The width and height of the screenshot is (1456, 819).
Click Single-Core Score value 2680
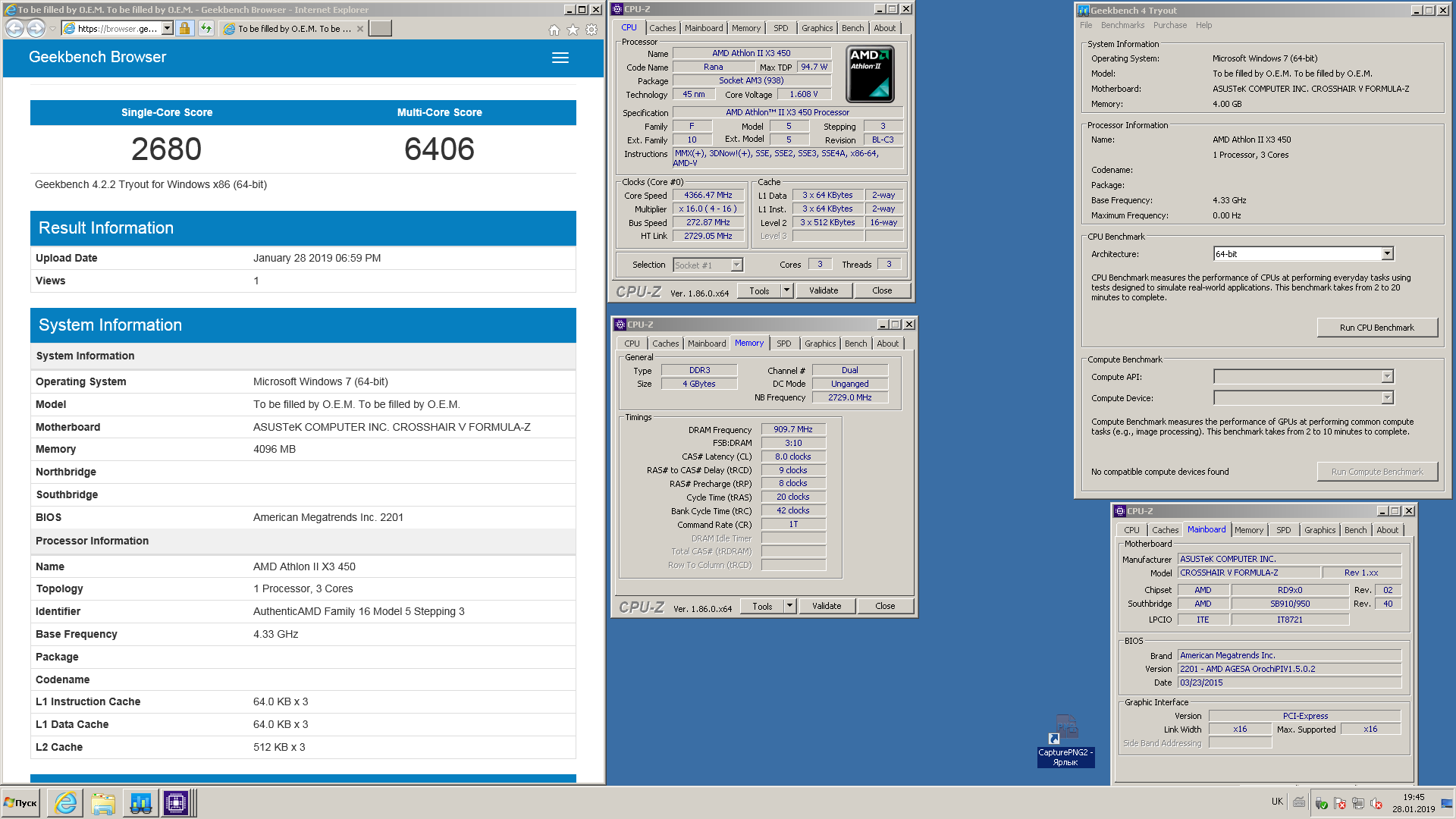coord(166,149)
